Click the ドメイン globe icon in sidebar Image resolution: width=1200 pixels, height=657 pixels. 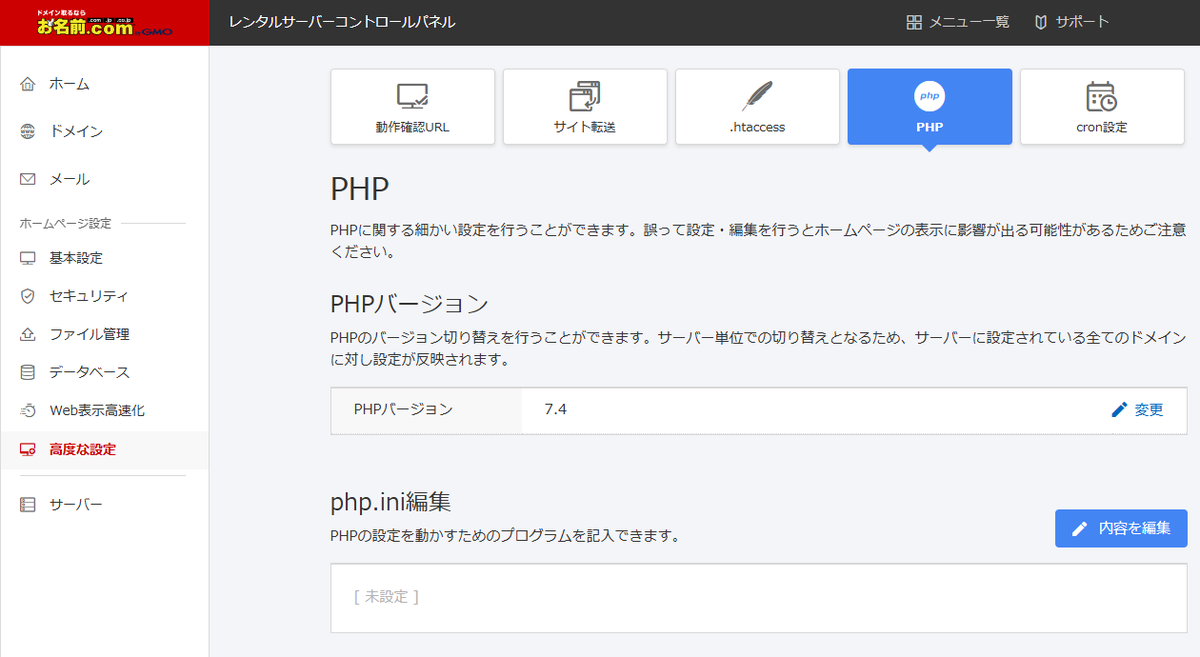[28, 132]
